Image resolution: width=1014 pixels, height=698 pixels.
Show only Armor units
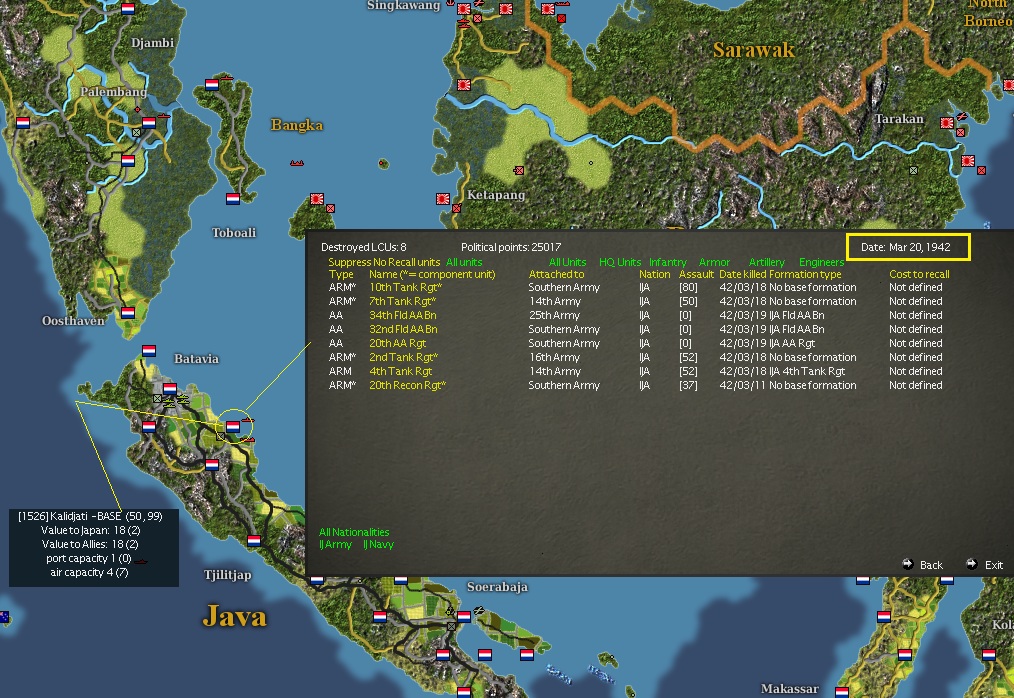click(714, 262)
